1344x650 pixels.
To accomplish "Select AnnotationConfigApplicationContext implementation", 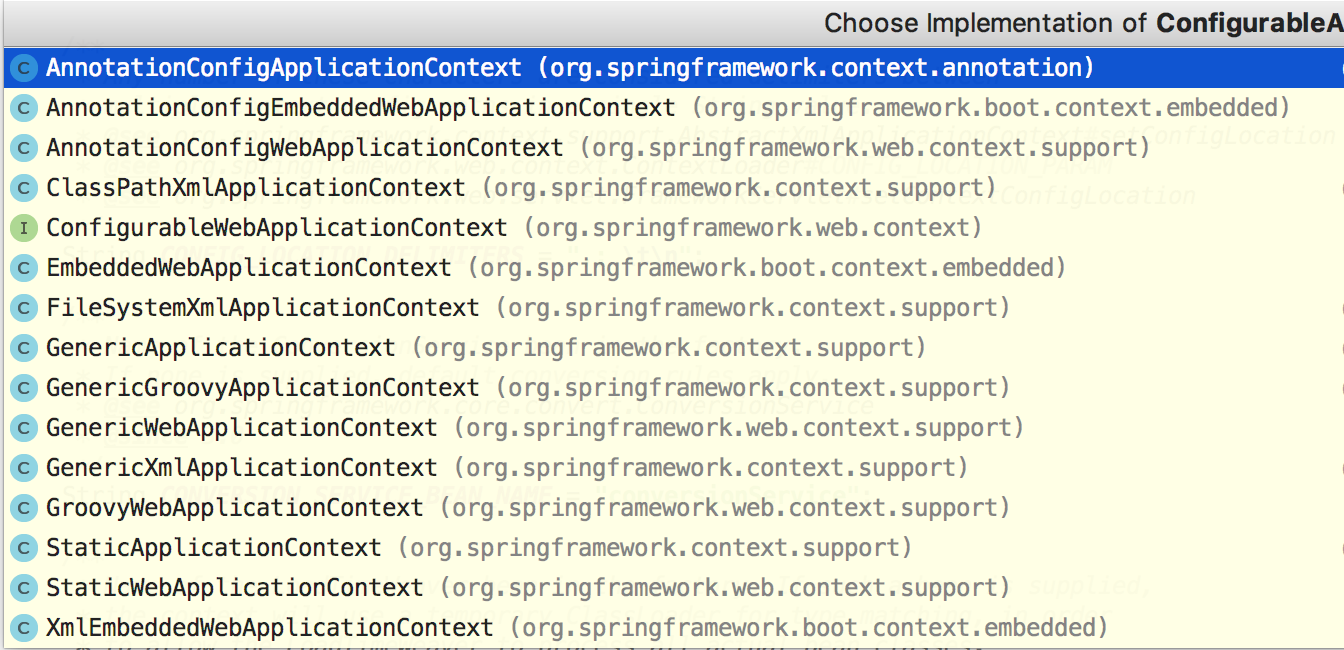I will [x=284, y=68].
